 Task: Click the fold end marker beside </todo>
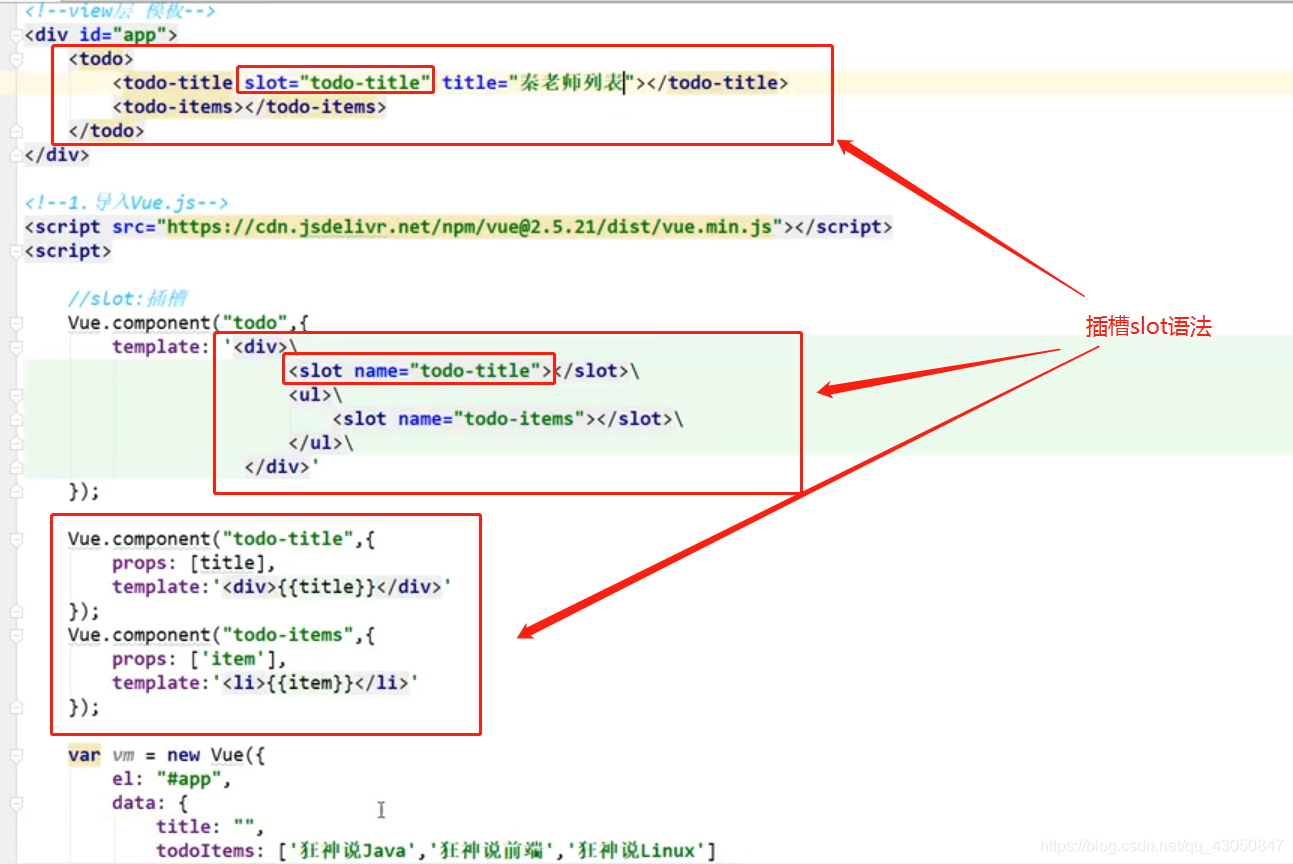point(15,131)
